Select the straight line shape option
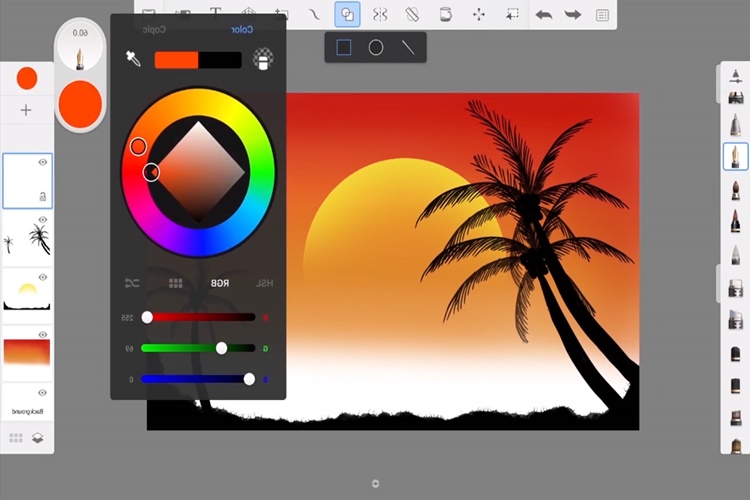Screen dimensions: 750x500 (x=408, y=47)
